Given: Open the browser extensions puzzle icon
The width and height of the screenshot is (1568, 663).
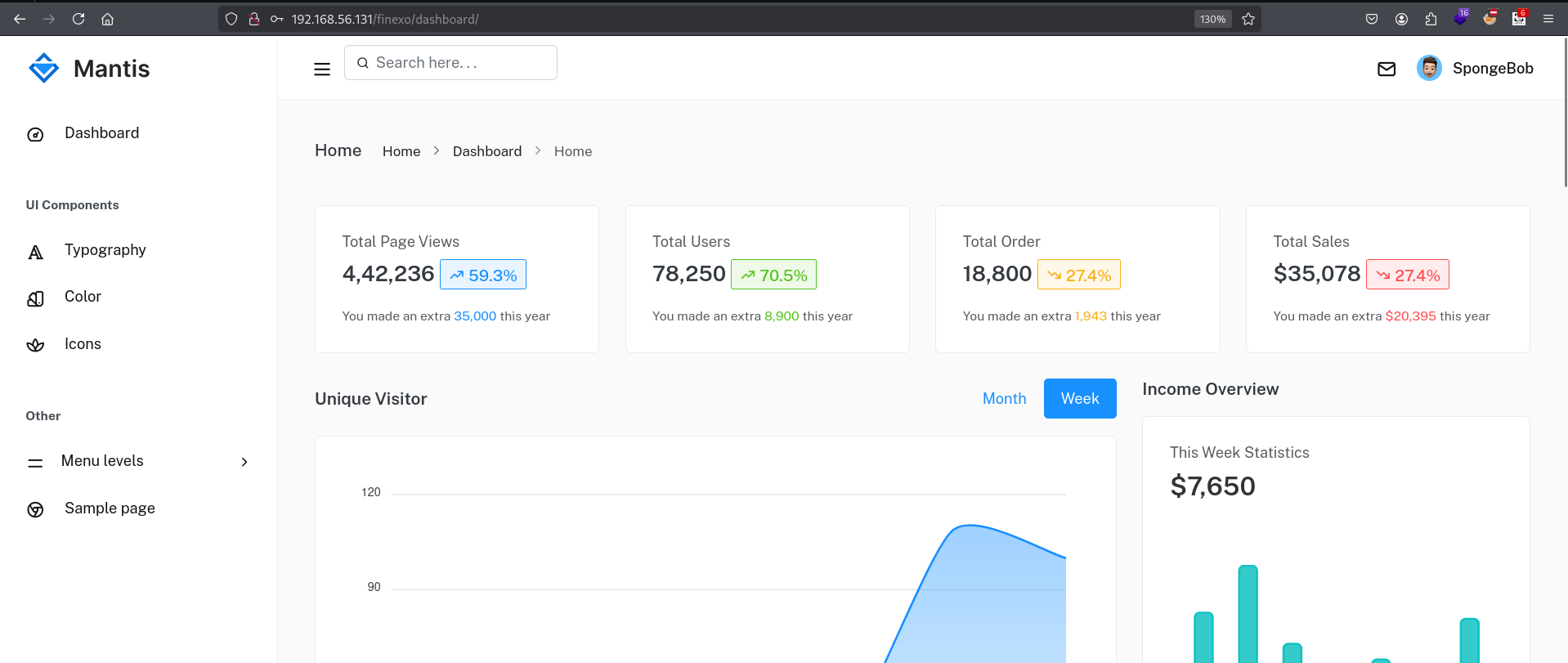Looking at the screenshot, I should pos(1431,19).
